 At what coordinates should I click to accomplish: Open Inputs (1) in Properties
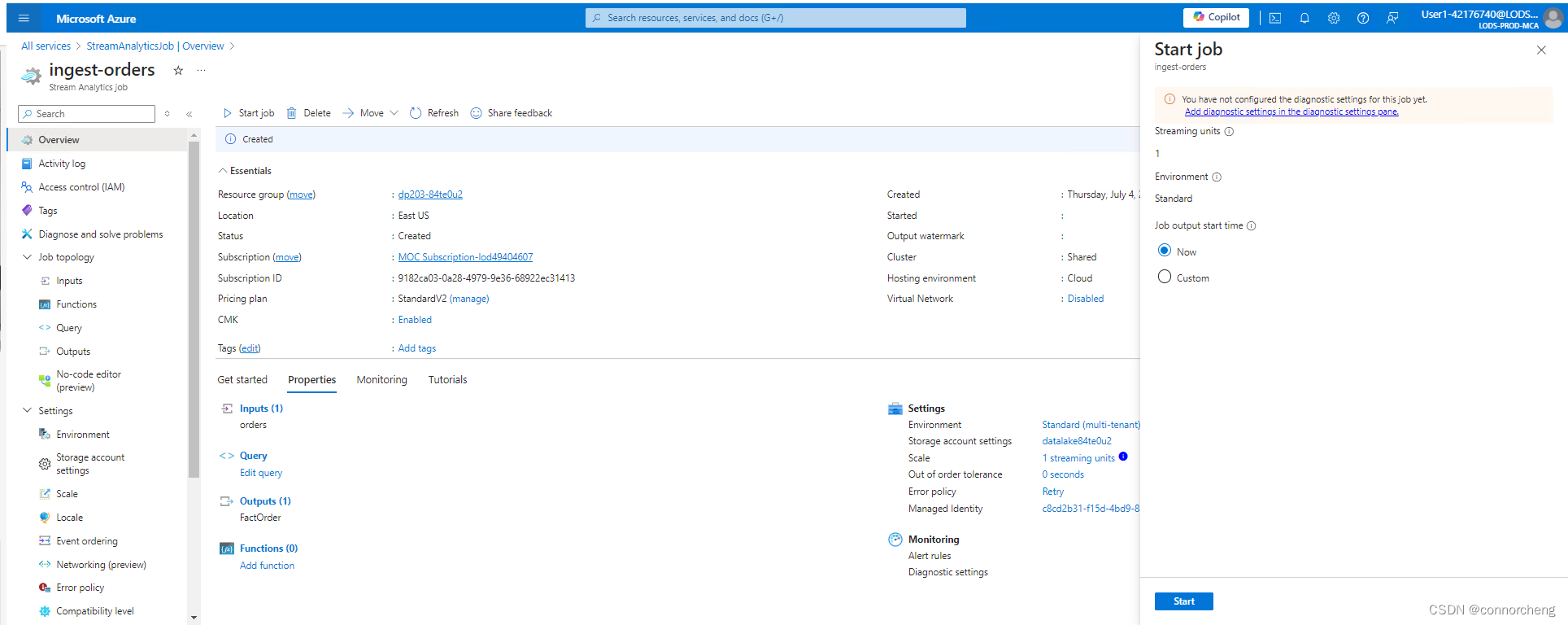coord(261,409)
